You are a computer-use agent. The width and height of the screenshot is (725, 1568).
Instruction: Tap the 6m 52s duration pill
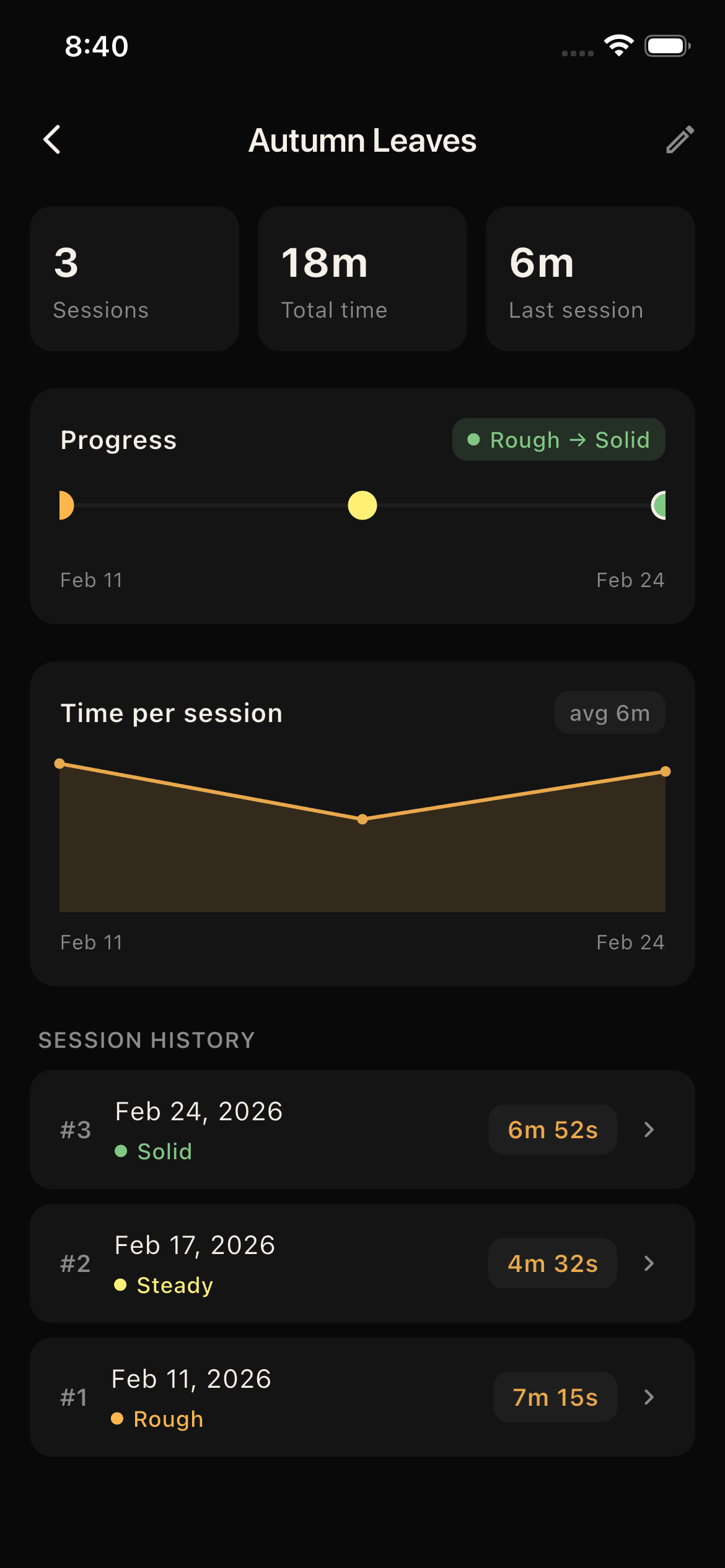553,1130
